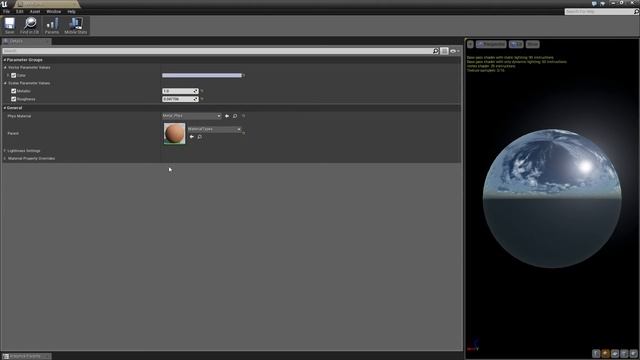The image size is (640, 360).
Task: Click the Color parameter swatch bar
Action: [x=202, y=76]
